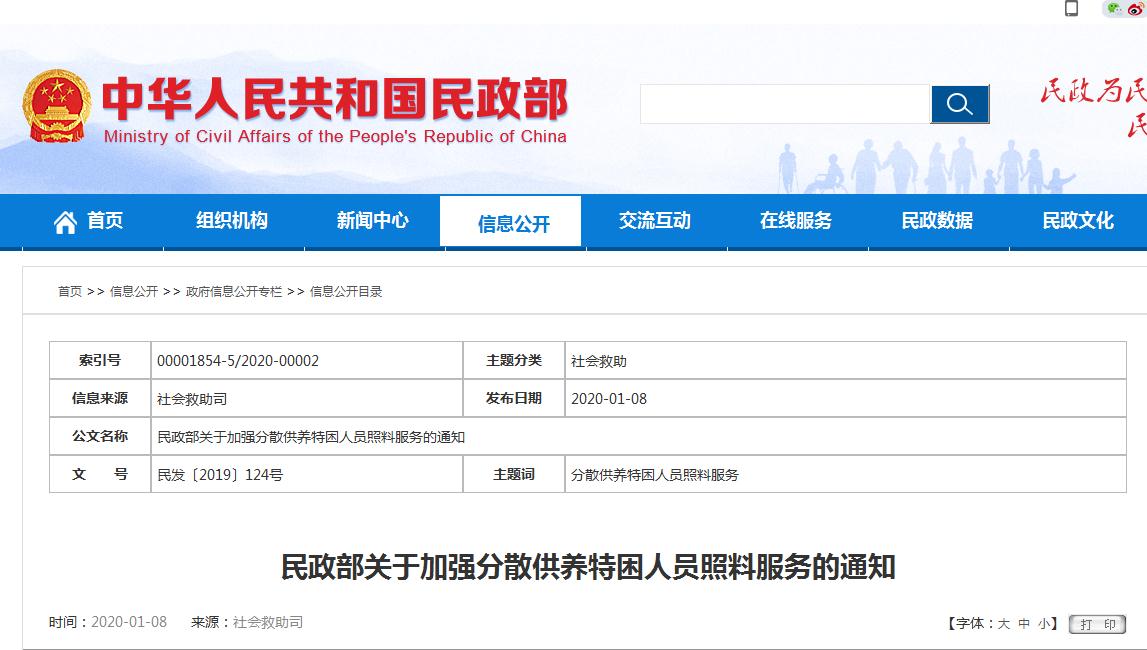Click the national emblem logo
This screenshot has height=650, width=1147.
tap(57, 106)
